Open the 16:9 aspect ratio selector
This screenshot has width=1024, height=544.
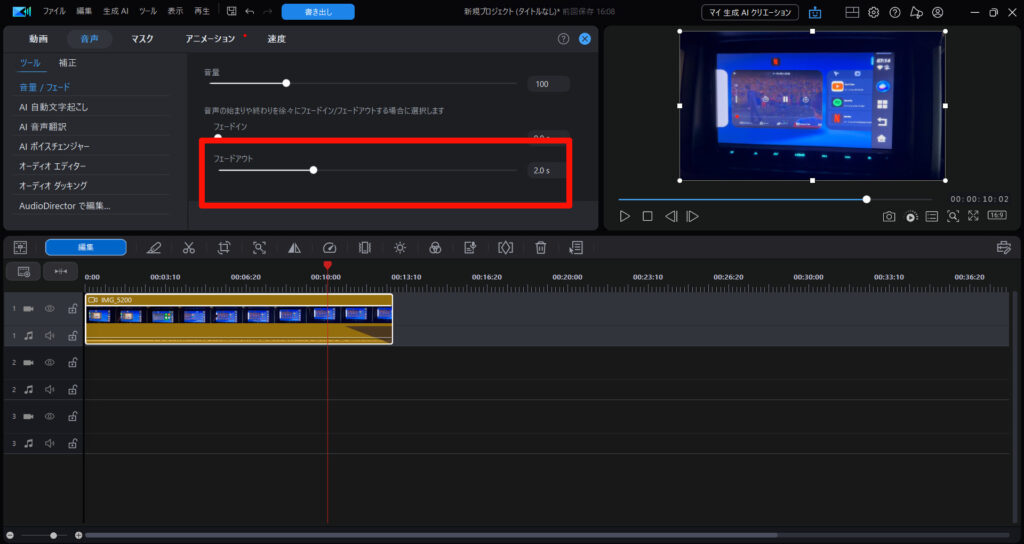tap(997, 216)
